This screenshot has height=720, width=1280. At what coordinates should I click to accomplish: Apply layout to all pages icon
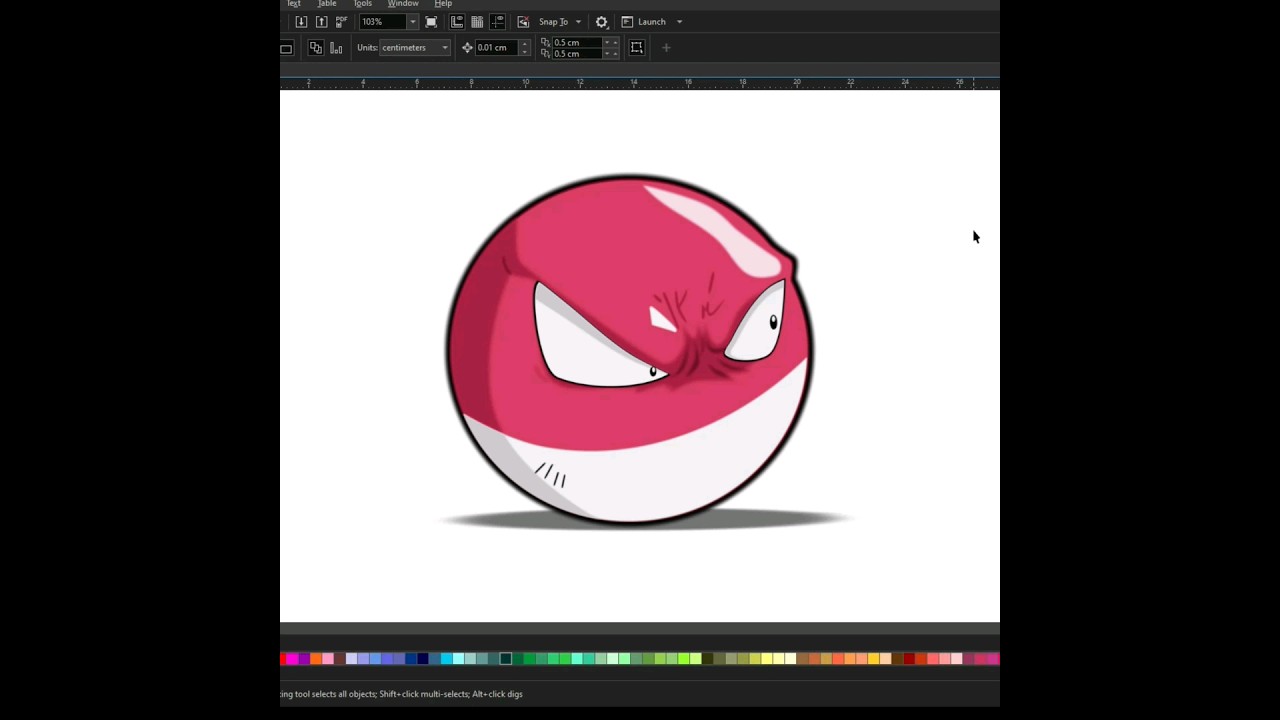tap(315, 48)
